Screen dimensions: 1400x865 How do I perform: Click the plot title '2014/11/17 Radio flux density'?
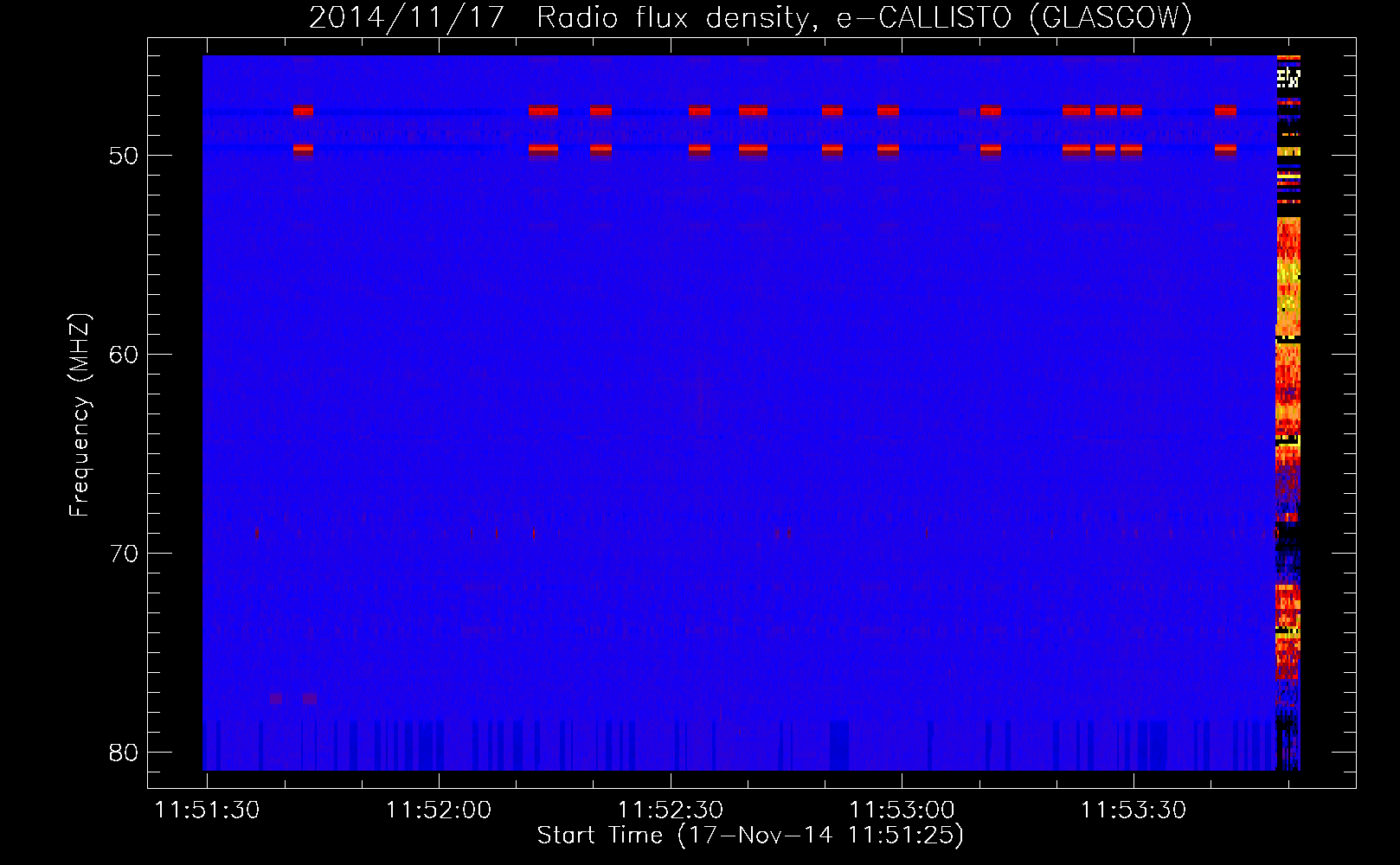pyautogui.click(x=750, y=18)
